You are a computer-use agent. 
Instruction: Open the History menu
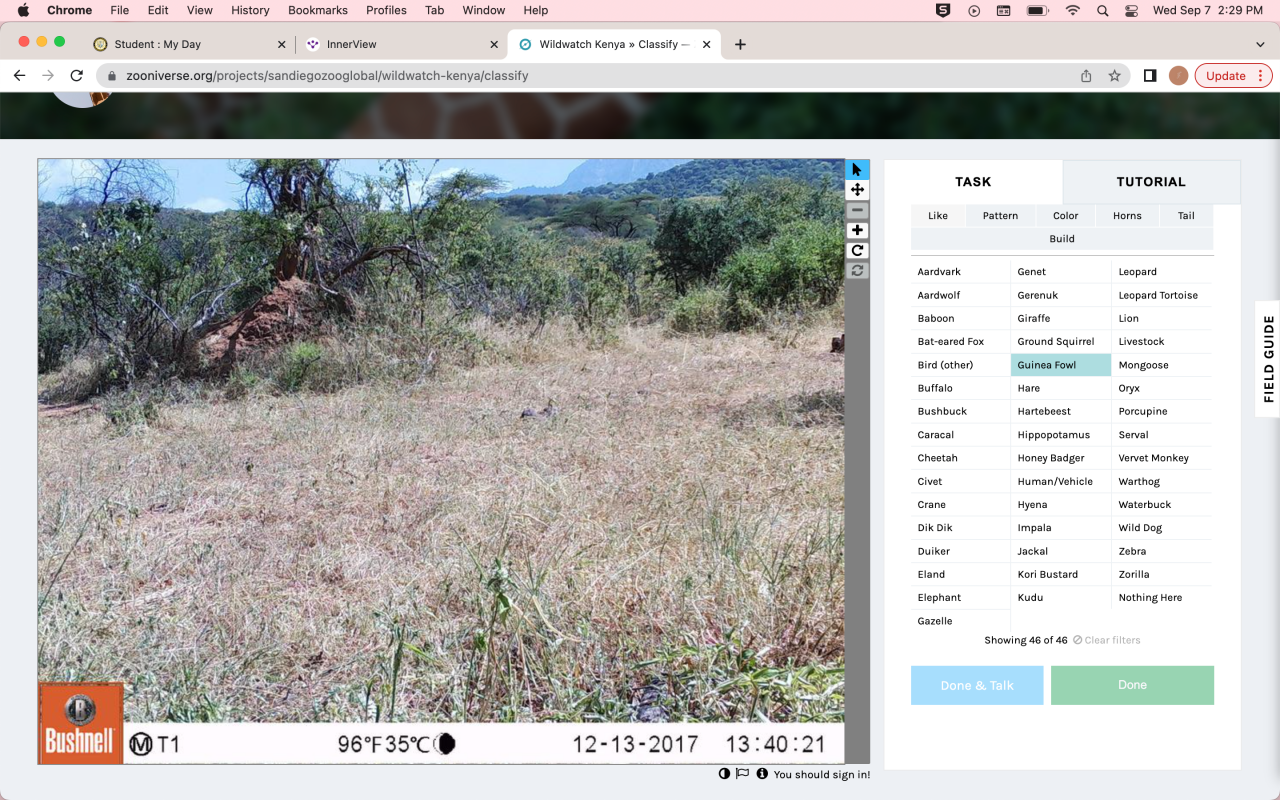(x=250, y=10)
